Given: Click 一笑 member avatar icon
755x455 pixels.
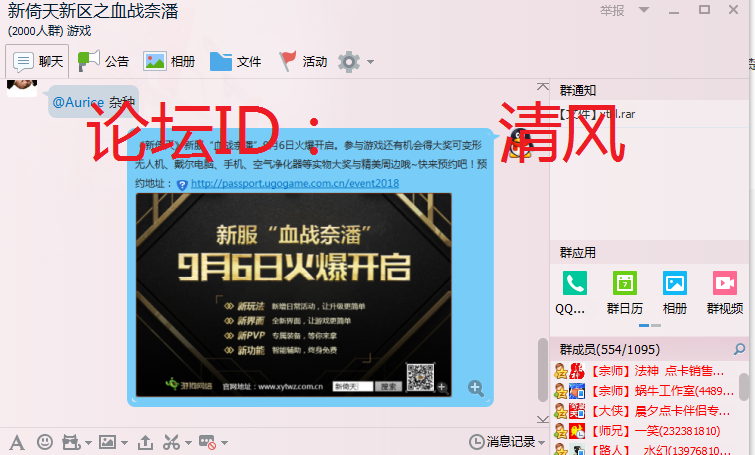Looking at the screenshot, I should click(577, 430).
